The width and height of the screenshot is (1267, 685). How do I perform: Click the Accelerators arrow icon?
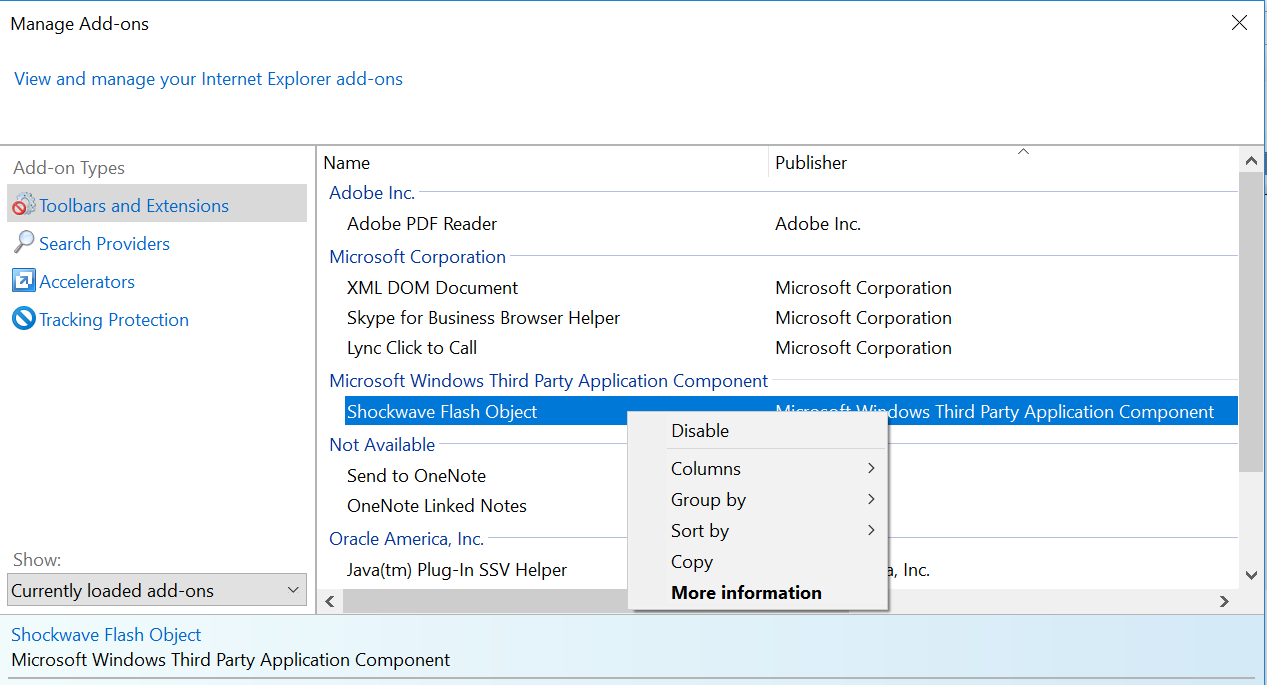[x=23, y=281]
